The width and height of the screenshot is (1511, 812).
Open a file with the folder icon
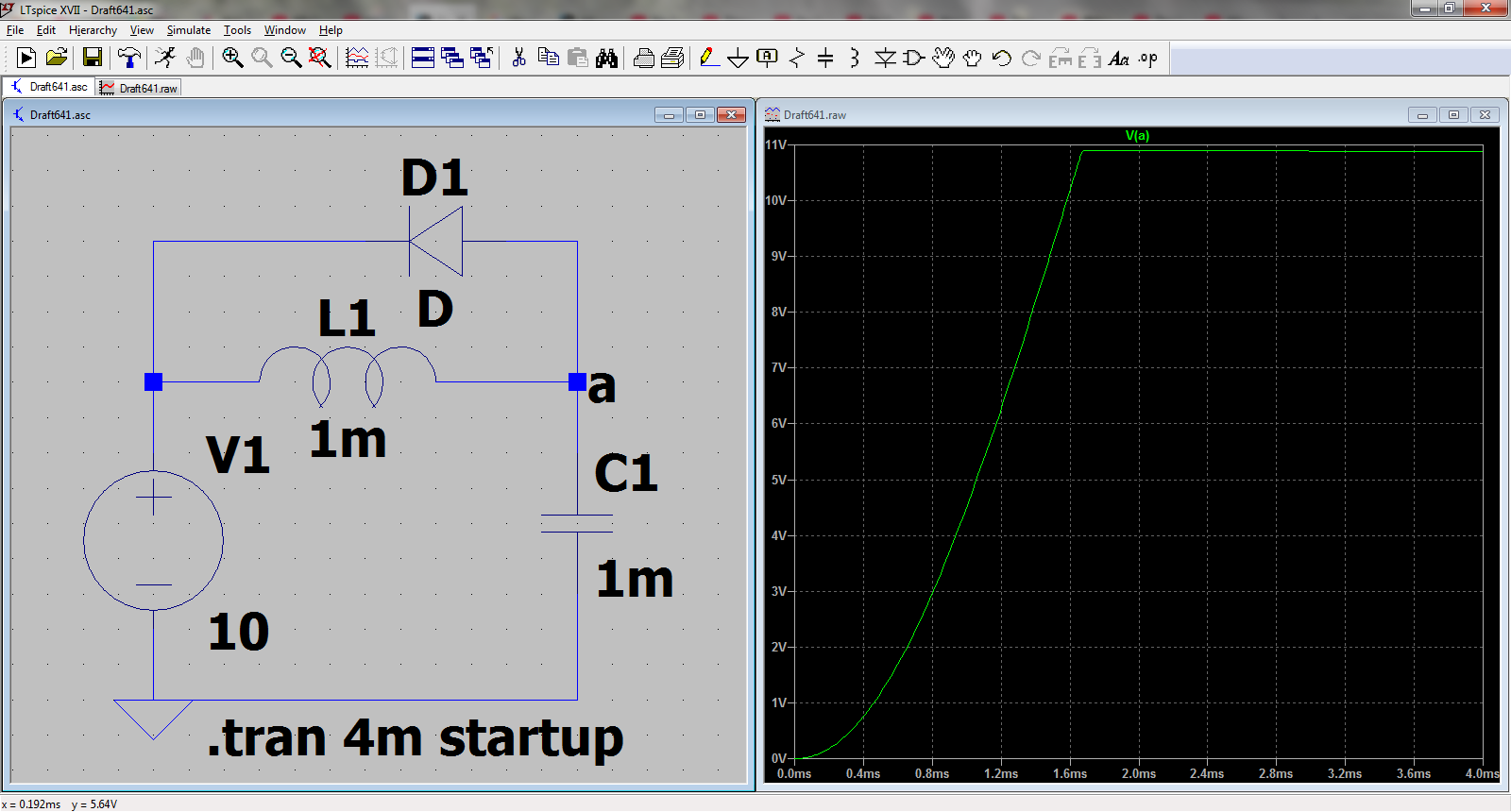point(57,58)
